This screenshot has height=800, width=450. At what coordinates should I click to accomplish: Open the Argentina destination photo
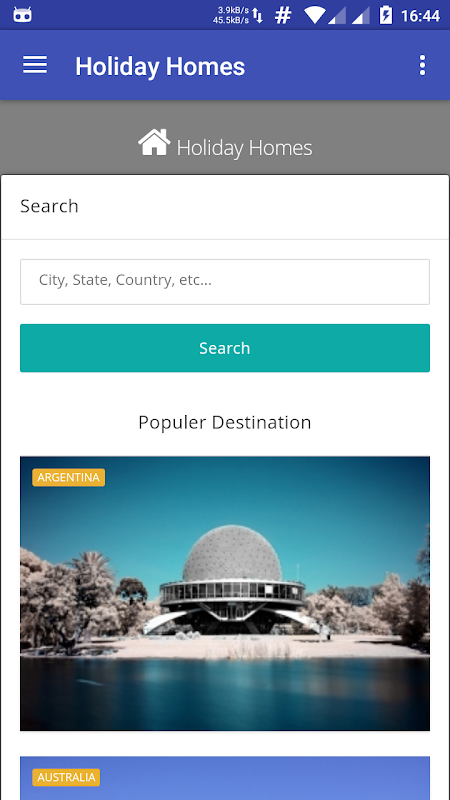point(225,593)
